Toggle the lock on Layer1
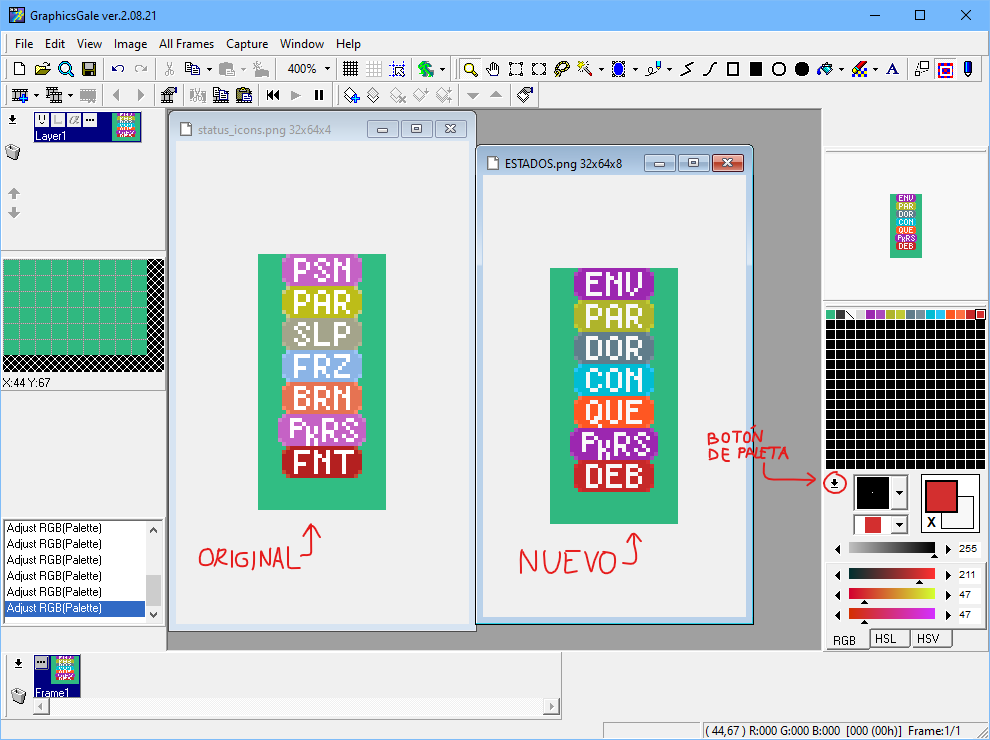This screenshot has height=740, width=990. pyautogui.click(x=57, y=121)
